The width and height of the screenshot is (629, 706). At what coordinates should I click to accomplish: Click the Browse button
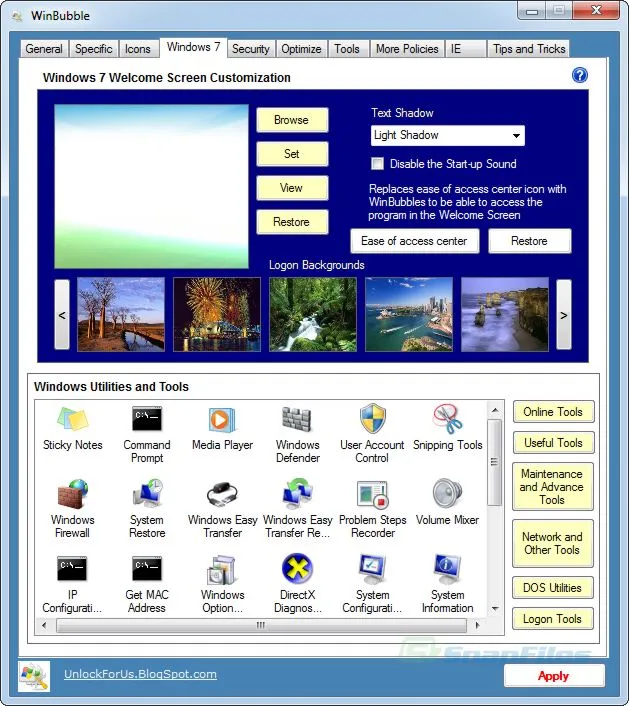coord(292,120)
